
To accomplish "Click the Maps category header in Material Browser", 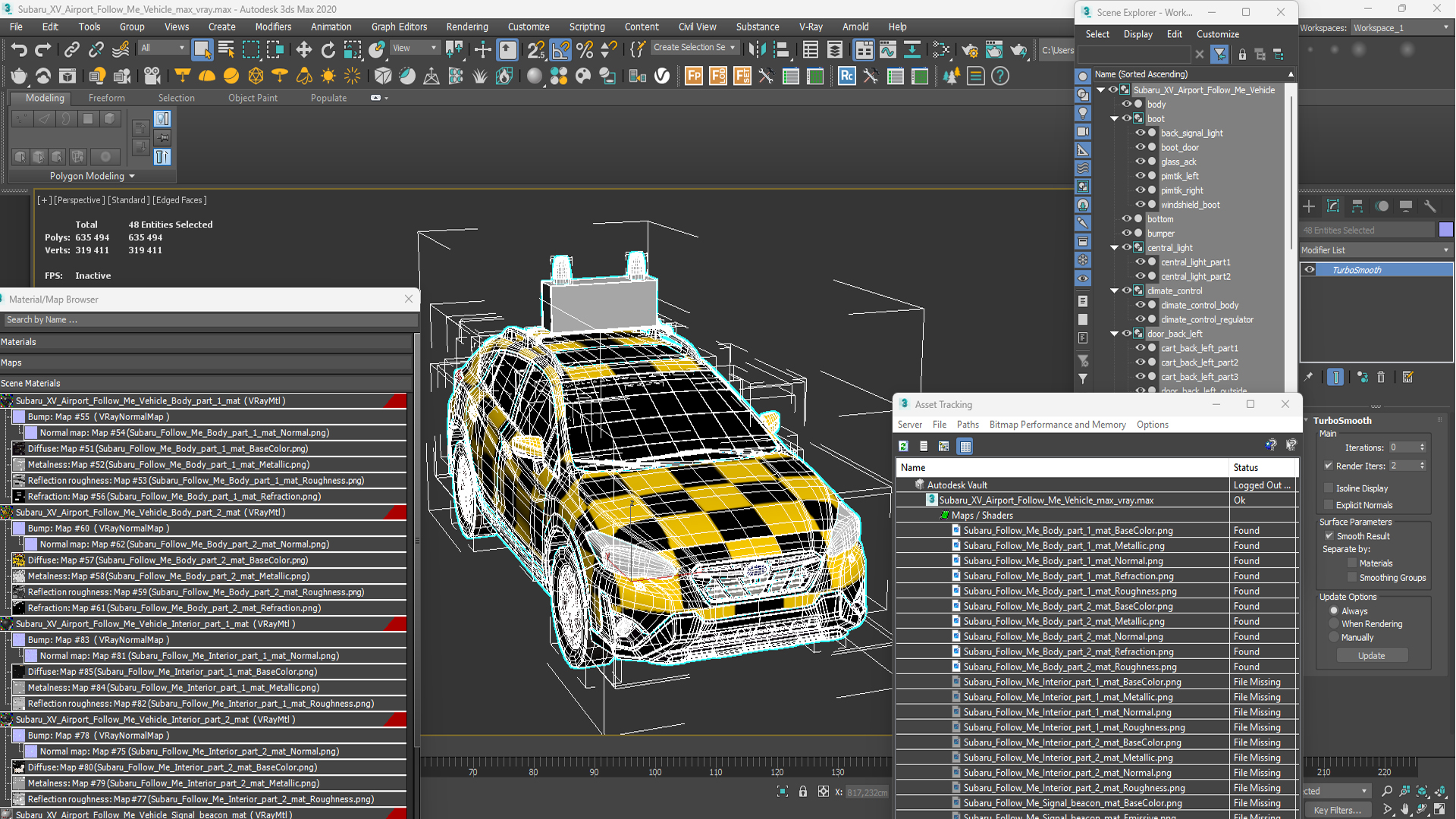I will (206, 362).
